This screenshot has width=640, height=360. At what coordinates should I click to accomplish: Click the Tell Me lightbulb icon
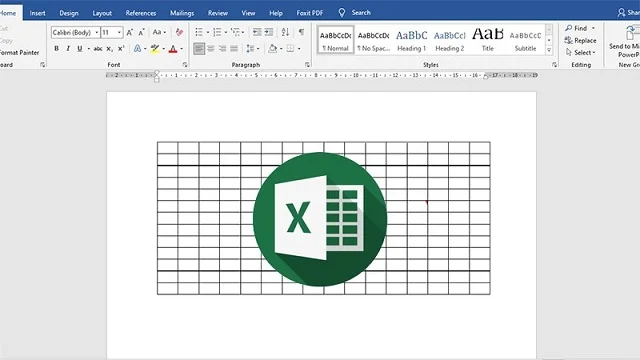tap(342, 13)
